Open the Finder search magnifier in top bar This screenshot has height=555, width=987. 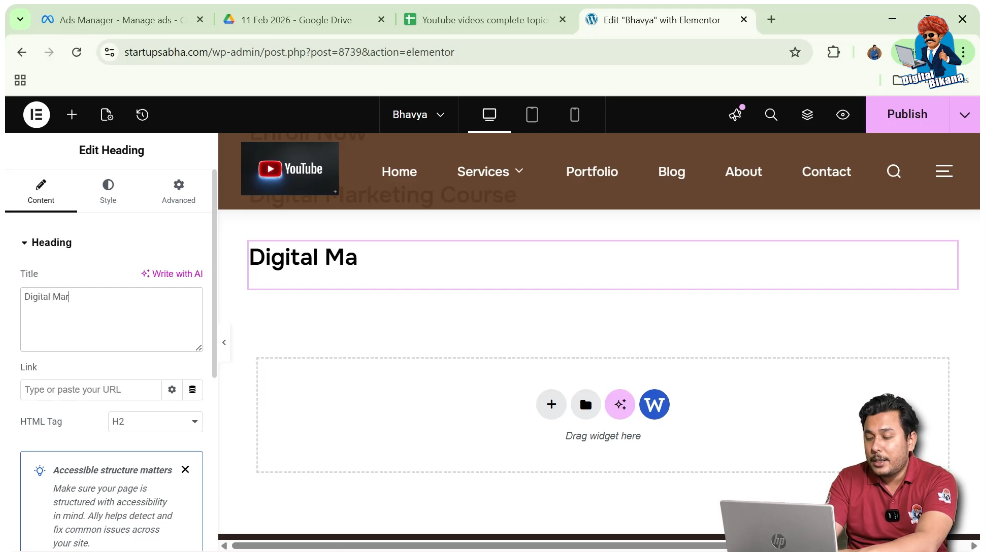click(x=771, y=115)
